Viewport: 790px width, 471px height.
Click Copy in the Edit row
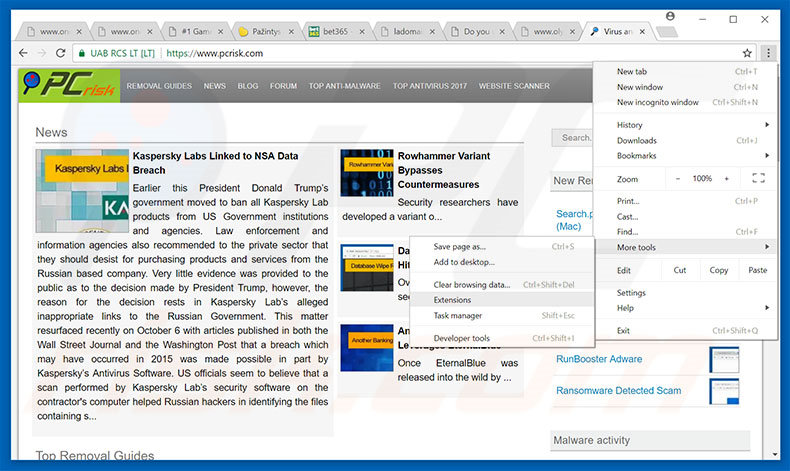[x=718, y=270]
